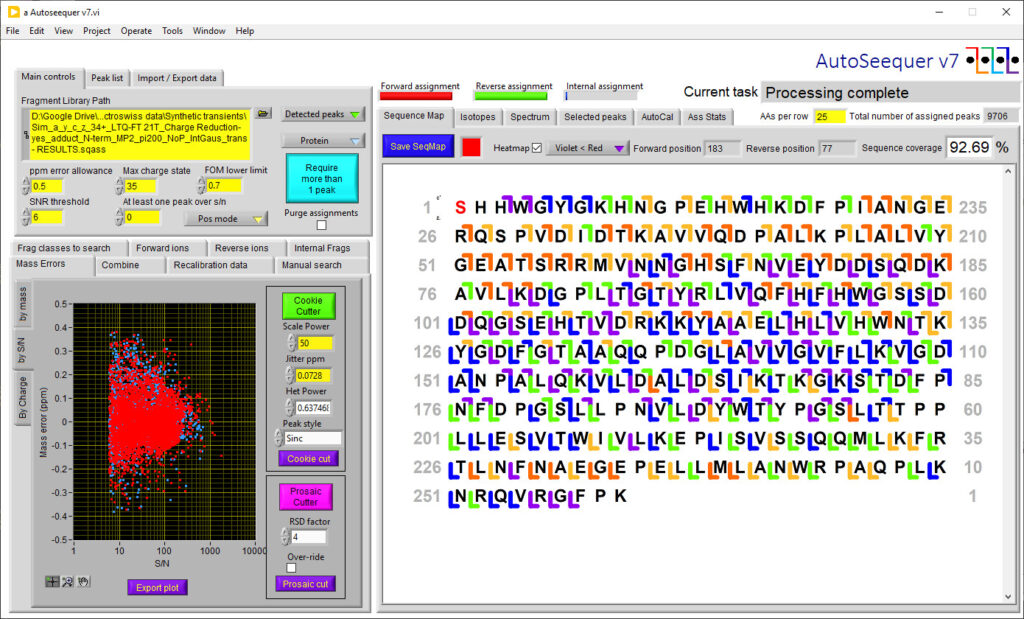
Task: Toggle the Purge assignments checkbox
Action: pyautogui.click(x=321, y=225)
